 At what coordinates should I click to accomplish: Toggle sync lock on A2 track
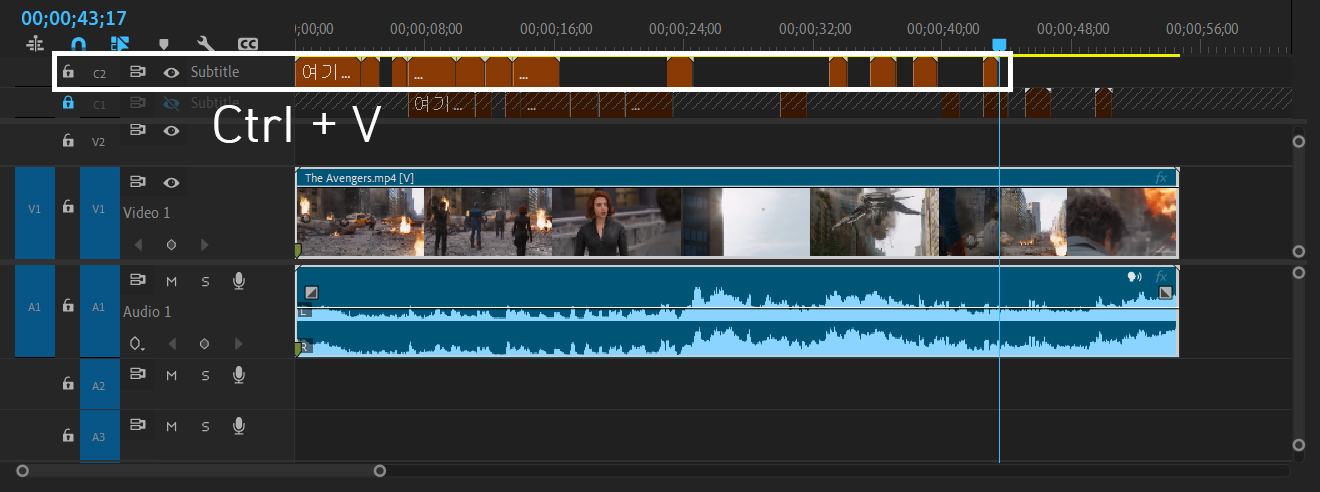[138, 375]
